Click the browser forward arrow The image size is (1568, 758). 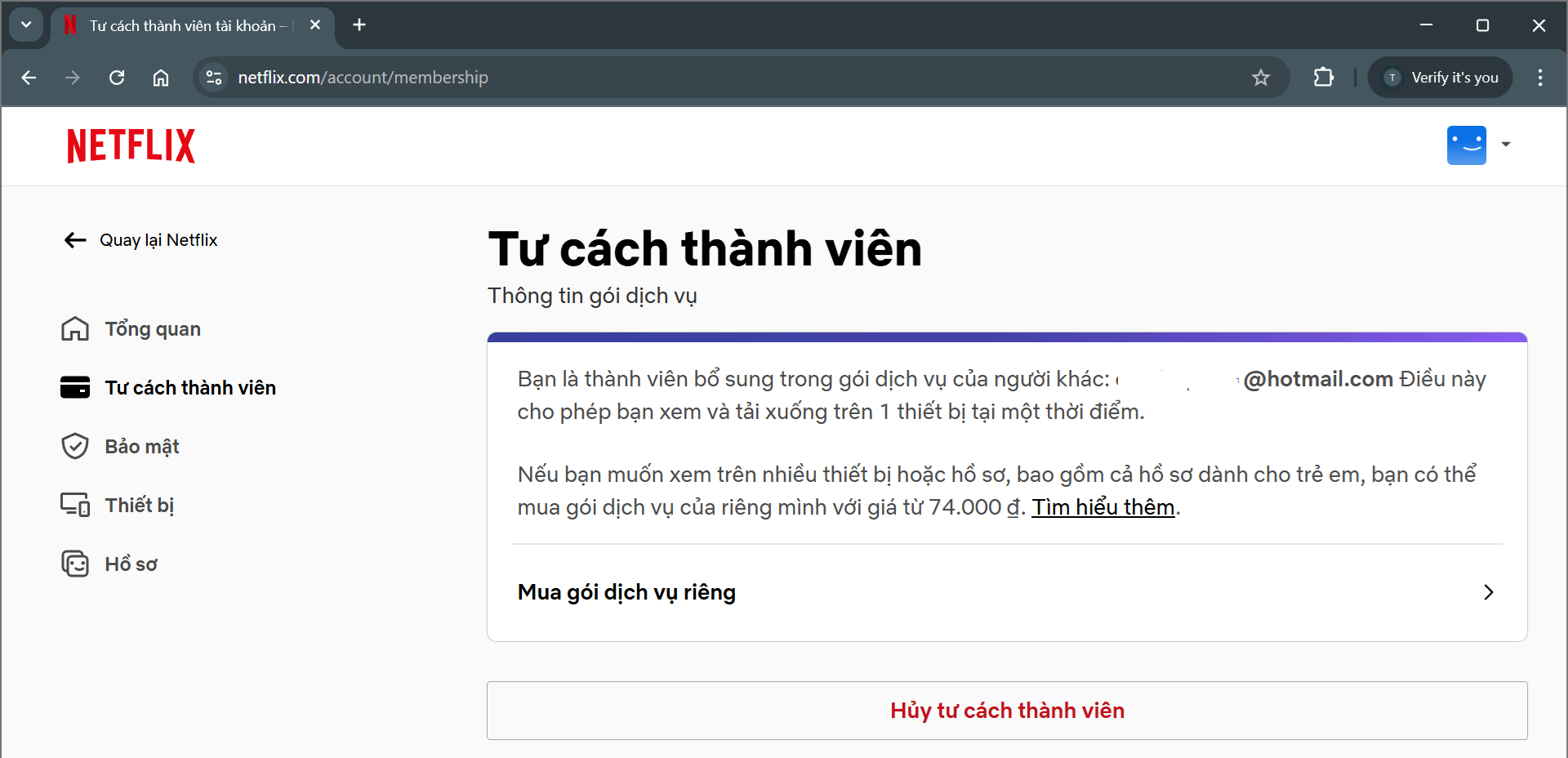[x=73, y=78]
